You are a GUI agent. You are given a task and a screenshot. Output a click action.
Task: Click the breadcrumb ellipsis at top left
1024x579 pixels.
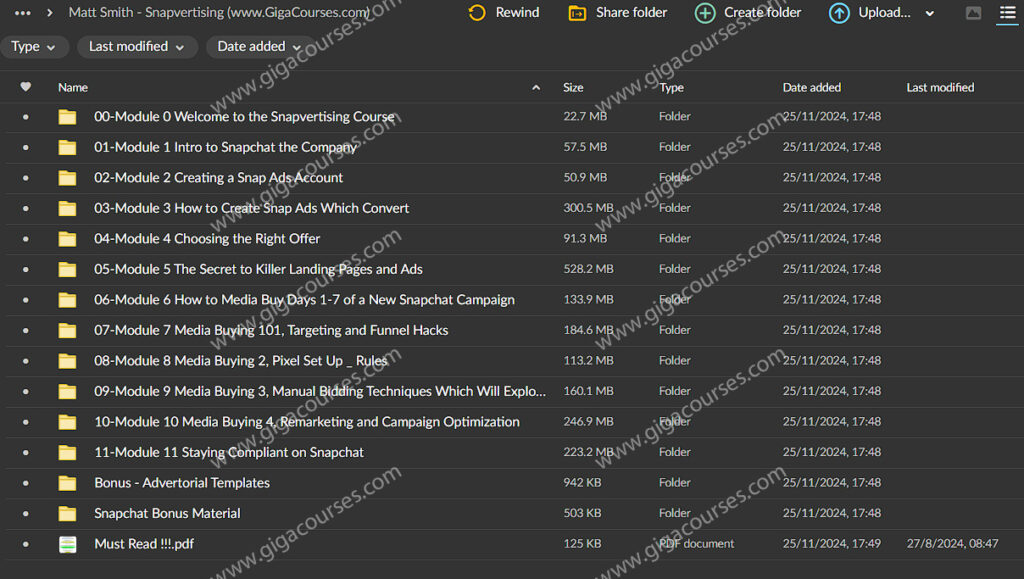tap(22, 13)
